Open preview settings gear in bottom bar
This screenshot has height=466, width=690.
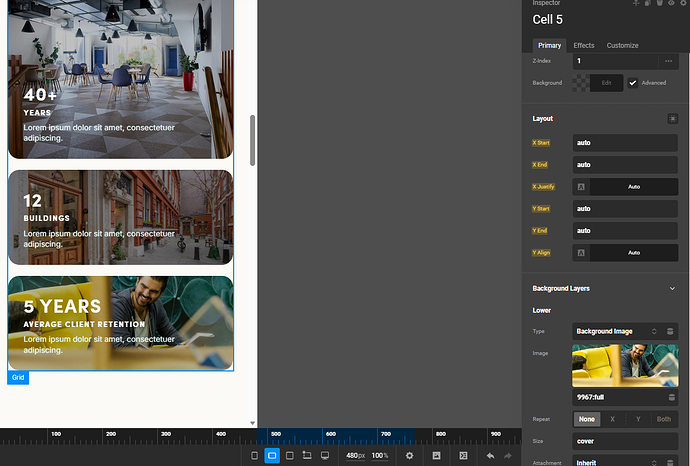409,455
